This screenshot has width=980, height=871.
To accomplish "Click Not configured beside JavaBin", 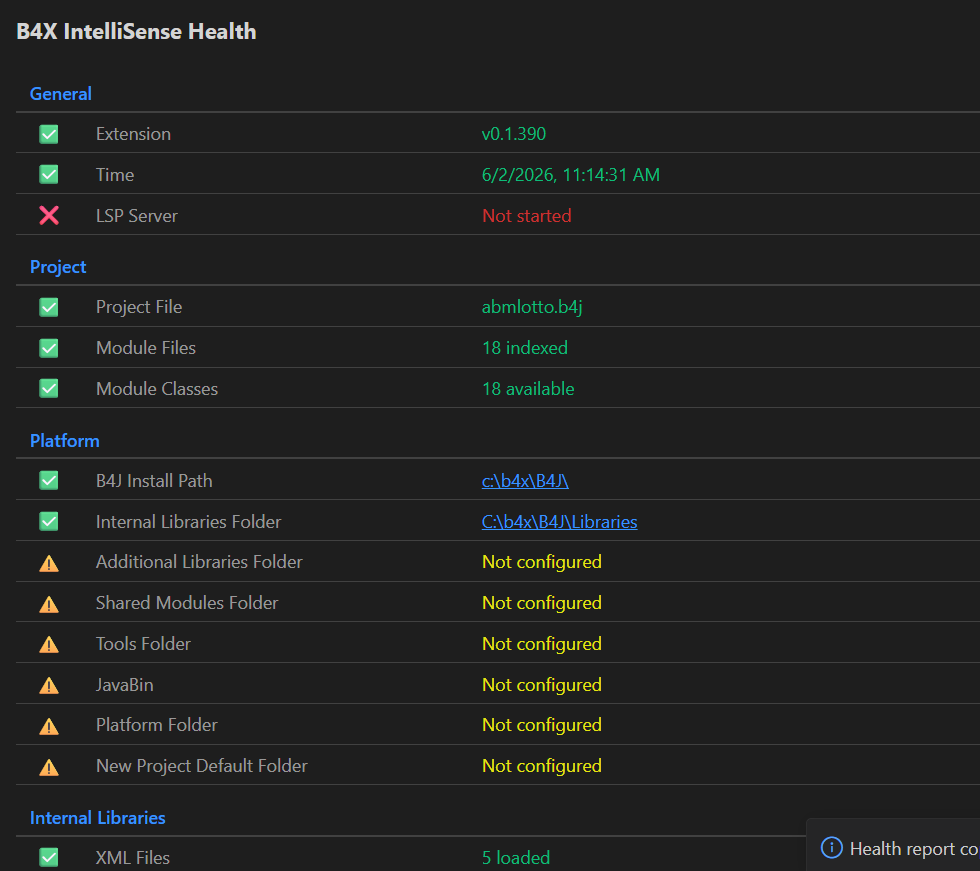I will click(542, 685).
